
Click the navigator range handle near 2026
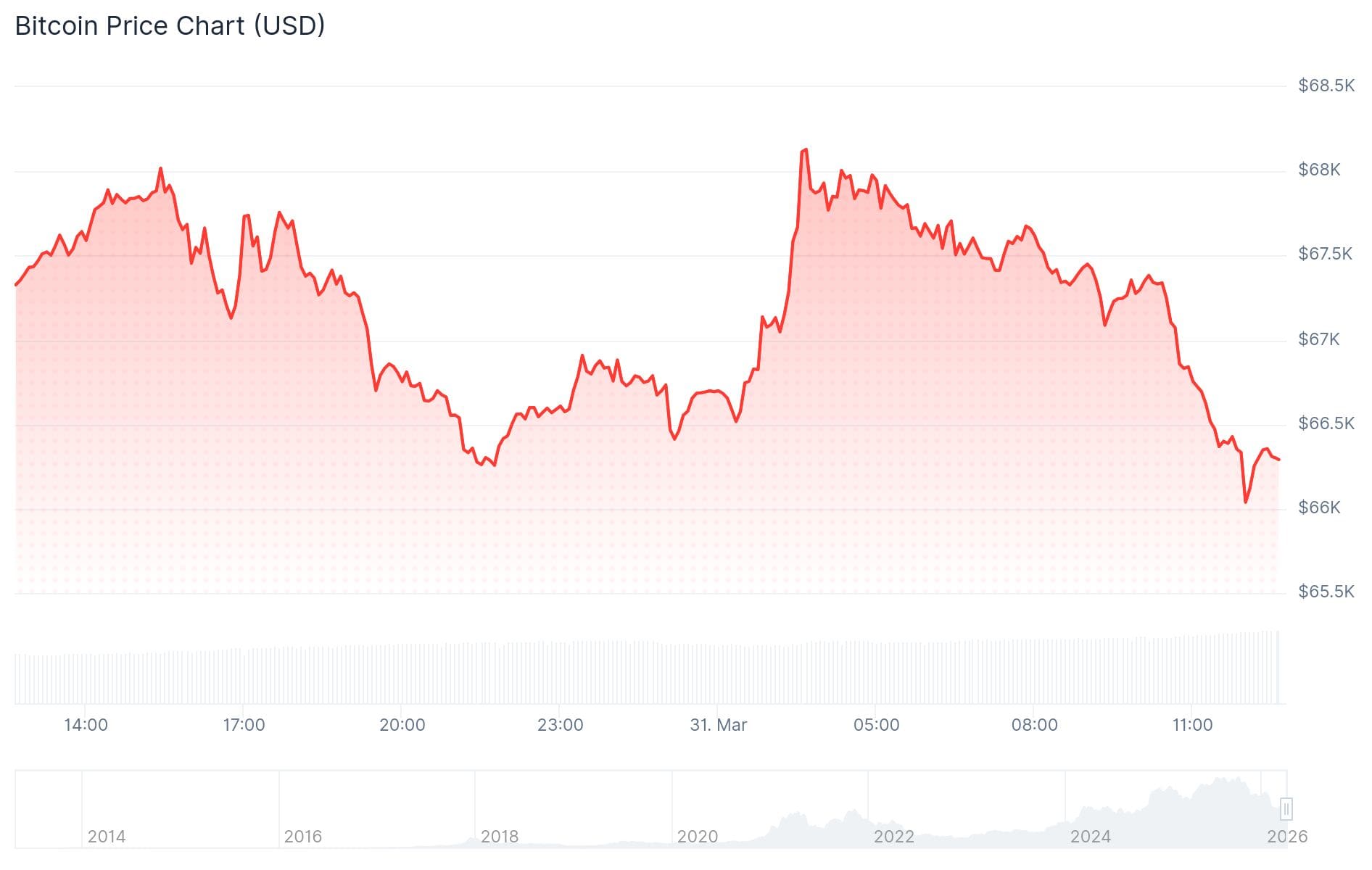[x=1286, y=808]
